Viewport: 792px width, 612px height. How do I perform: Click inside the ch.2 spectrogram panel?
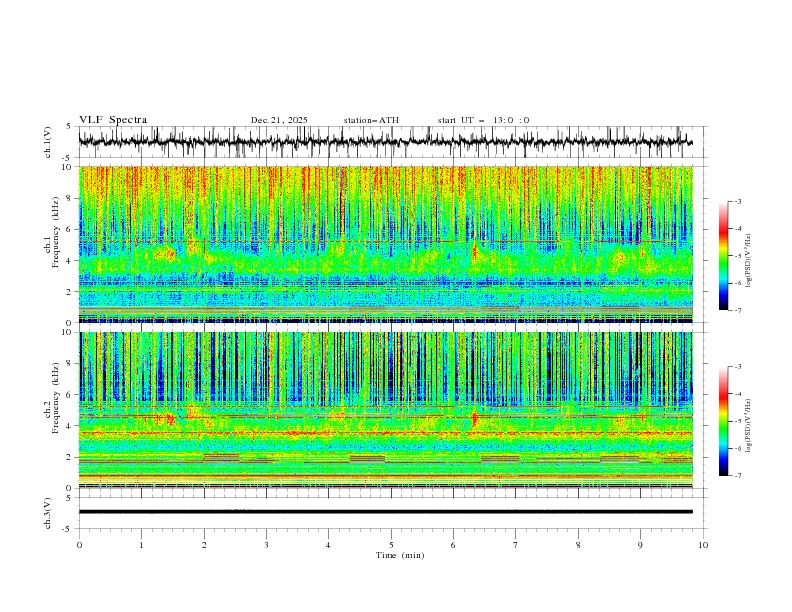click(385, 410)
